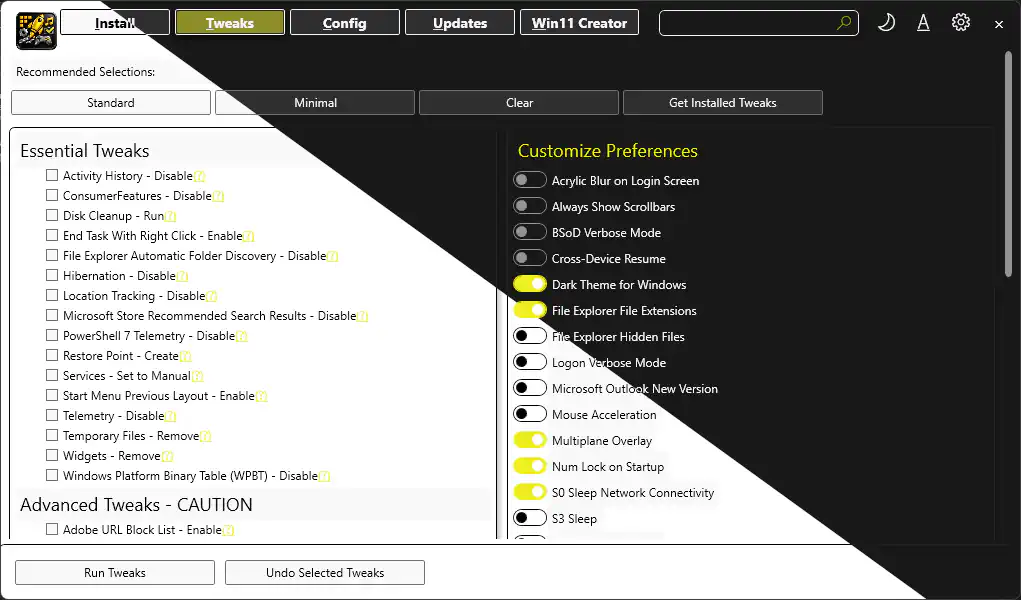1021x600 pixels.
Task: Open the Win11 Creator tab
Action: coord(579,23)
